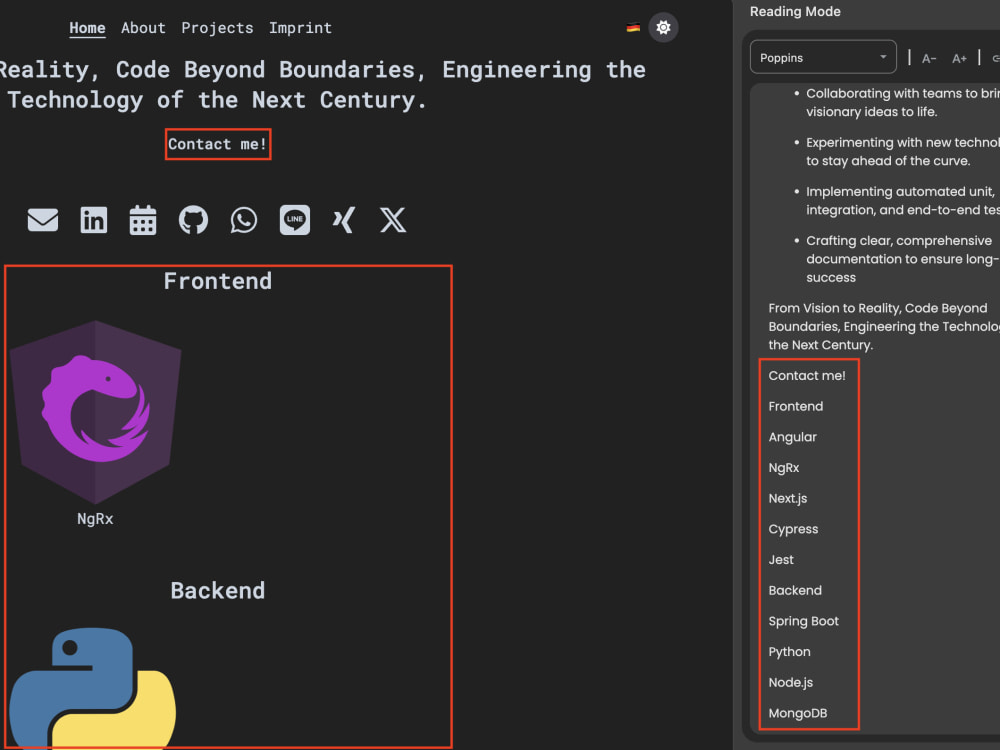
Task: Click 'NgRx' in Reading Mode list
Action: tap(784, 467)
